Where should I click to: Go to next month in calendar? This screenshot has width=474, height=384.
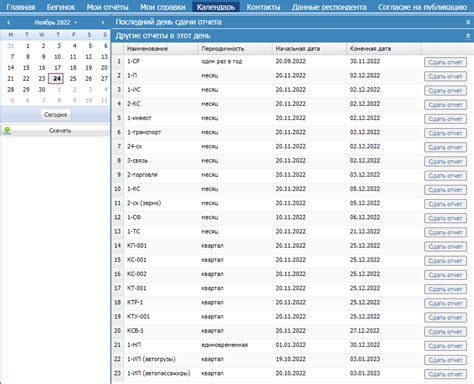[x=102, y=23]
